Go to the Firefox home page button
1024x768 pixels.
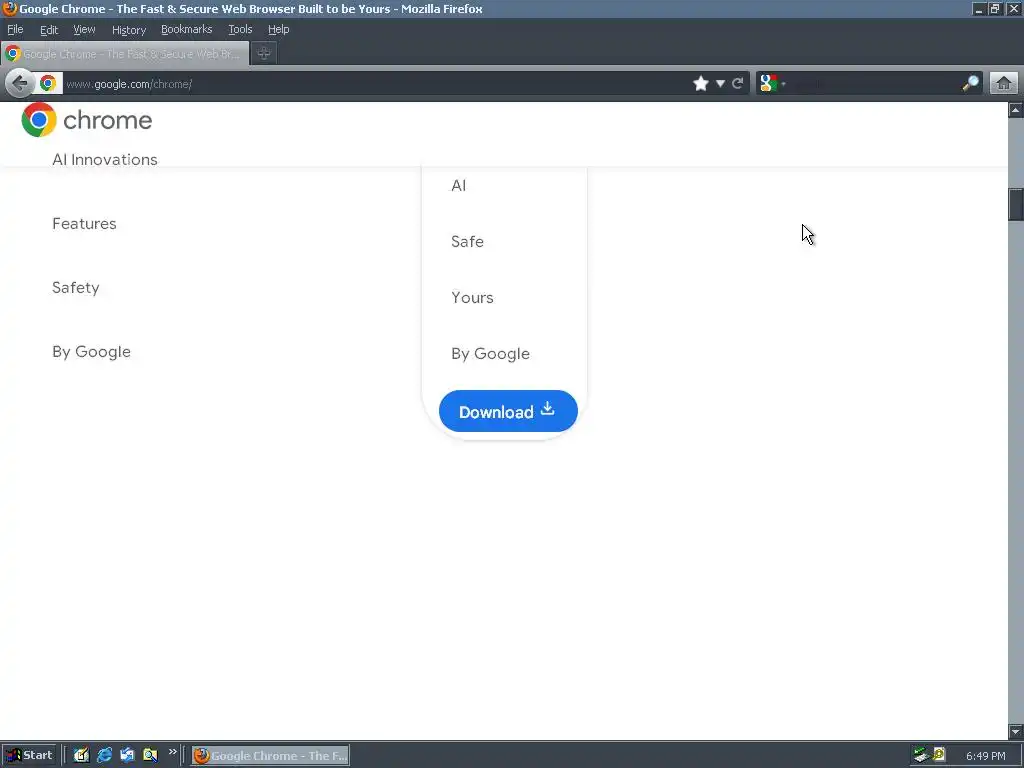pos(1004,84)
